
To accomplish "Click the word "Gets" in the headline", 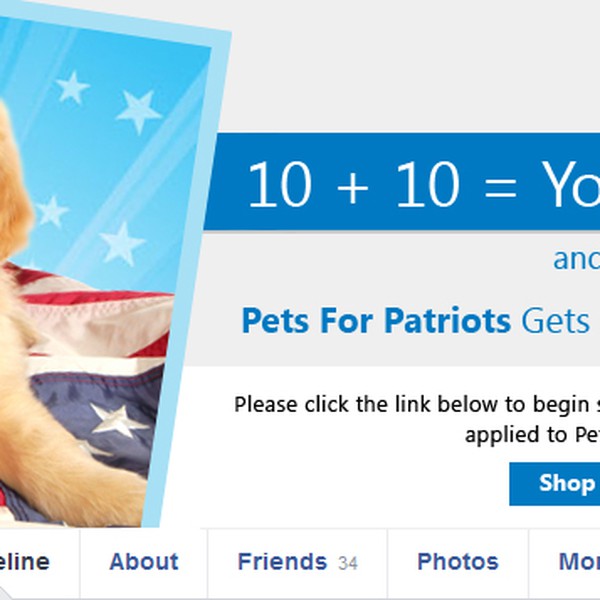I will click(556, 320).
